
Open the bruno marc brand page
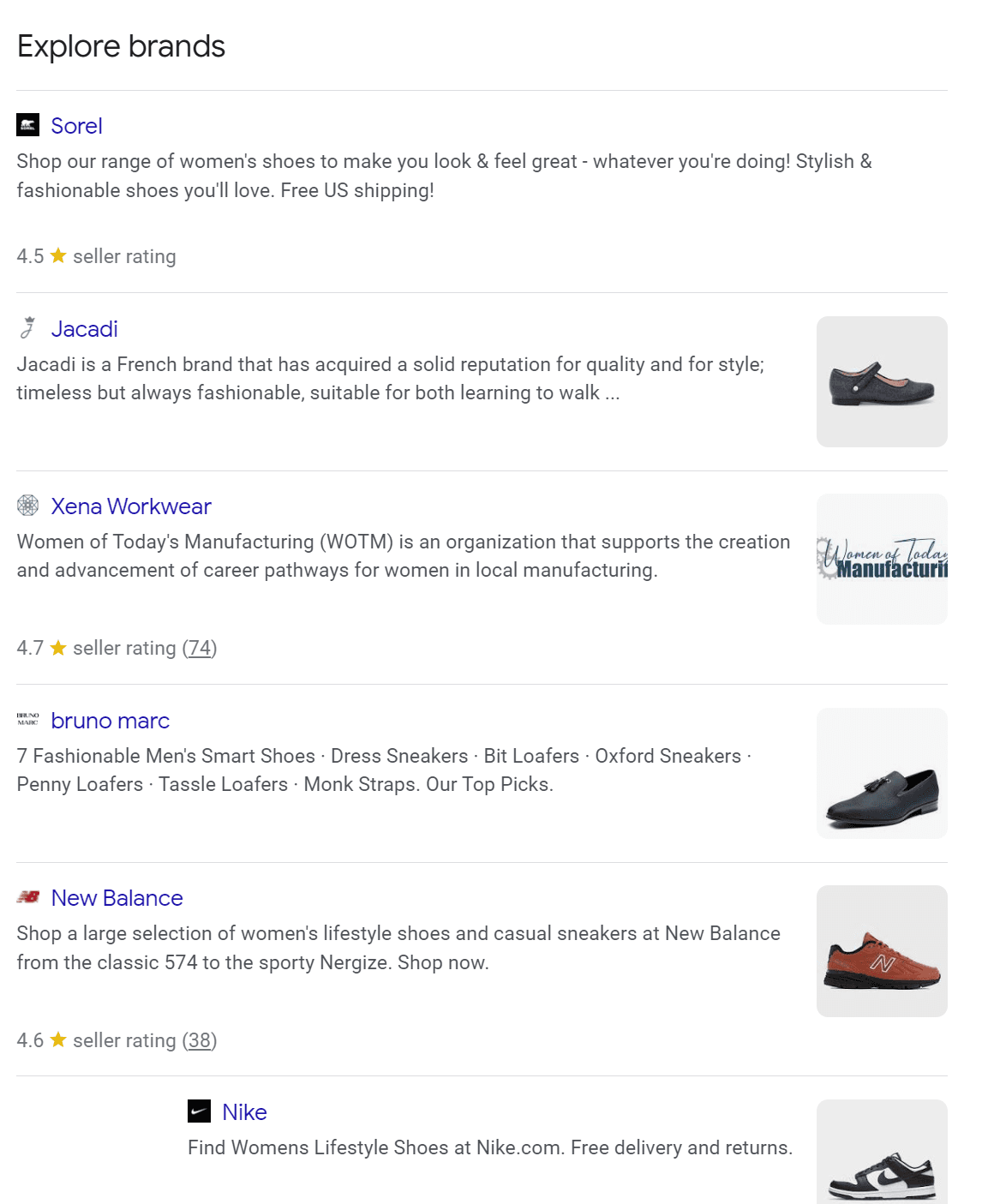(x=110, y=721)
